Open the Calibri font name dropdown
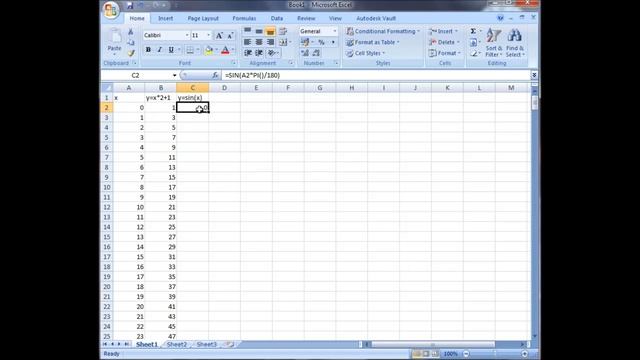Image resolution: width=640 pixels, height=360 pixels. click(x=187, y=36)
